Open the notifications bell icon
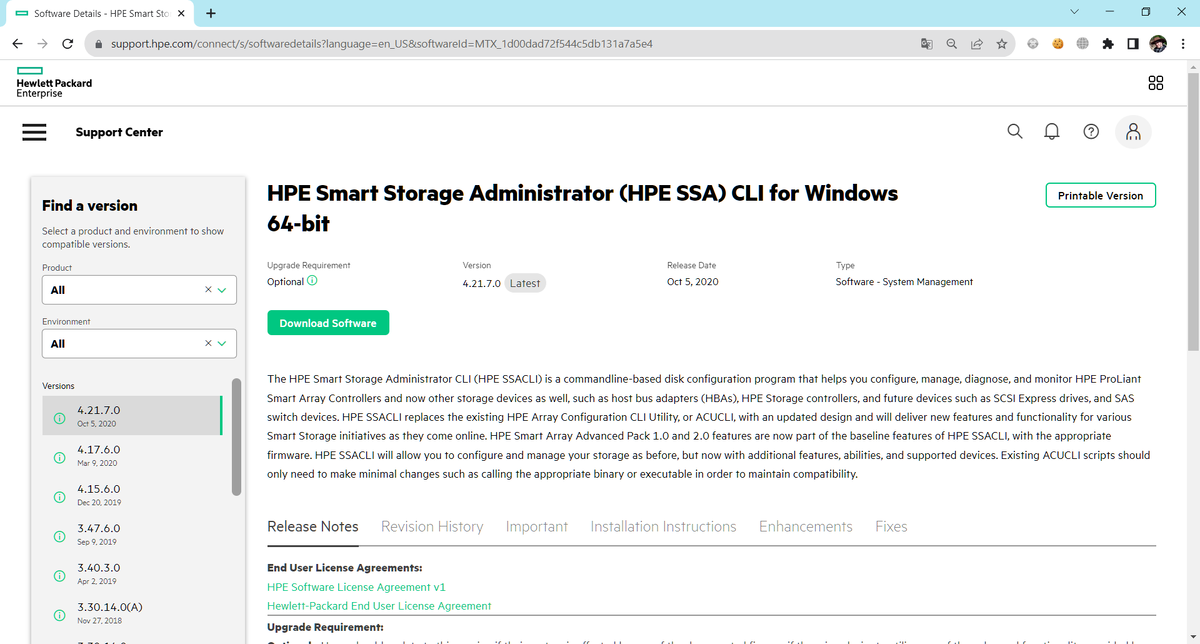Image resolution: width=1200 pixels, height=644 pixels. click(1052, 132)
